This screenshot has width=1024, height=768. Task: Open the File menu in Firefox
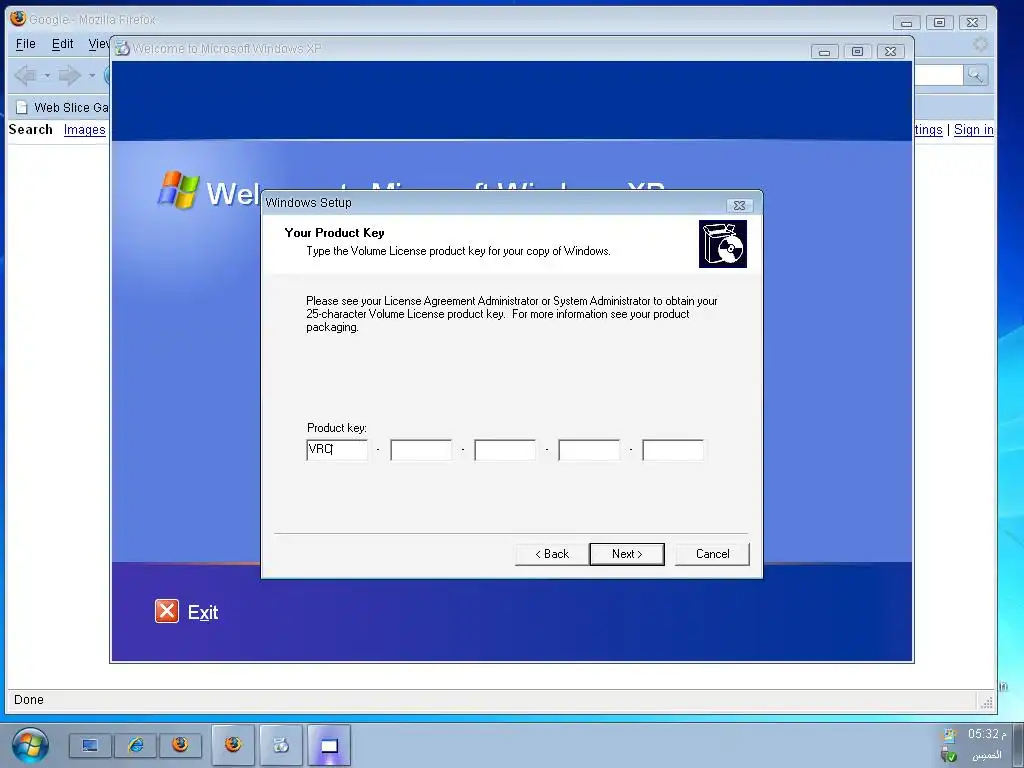[x=25, y=44]
